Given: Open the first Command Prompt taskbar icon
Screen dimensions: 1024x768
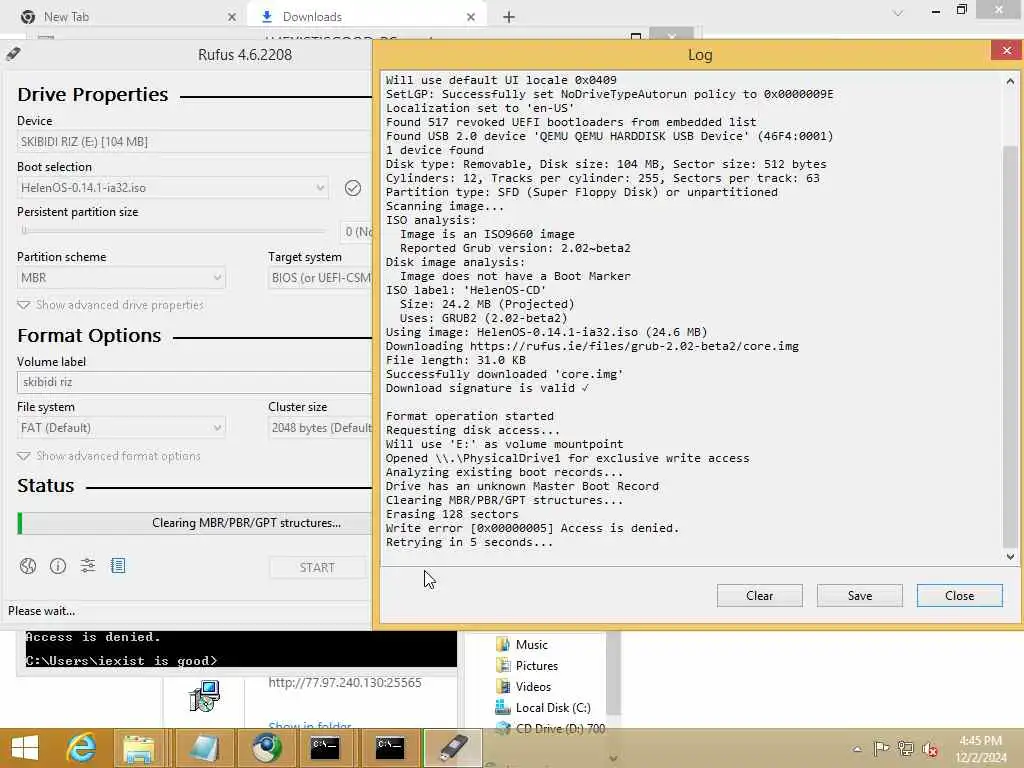Looking at the screenshot, I should 325,748.
